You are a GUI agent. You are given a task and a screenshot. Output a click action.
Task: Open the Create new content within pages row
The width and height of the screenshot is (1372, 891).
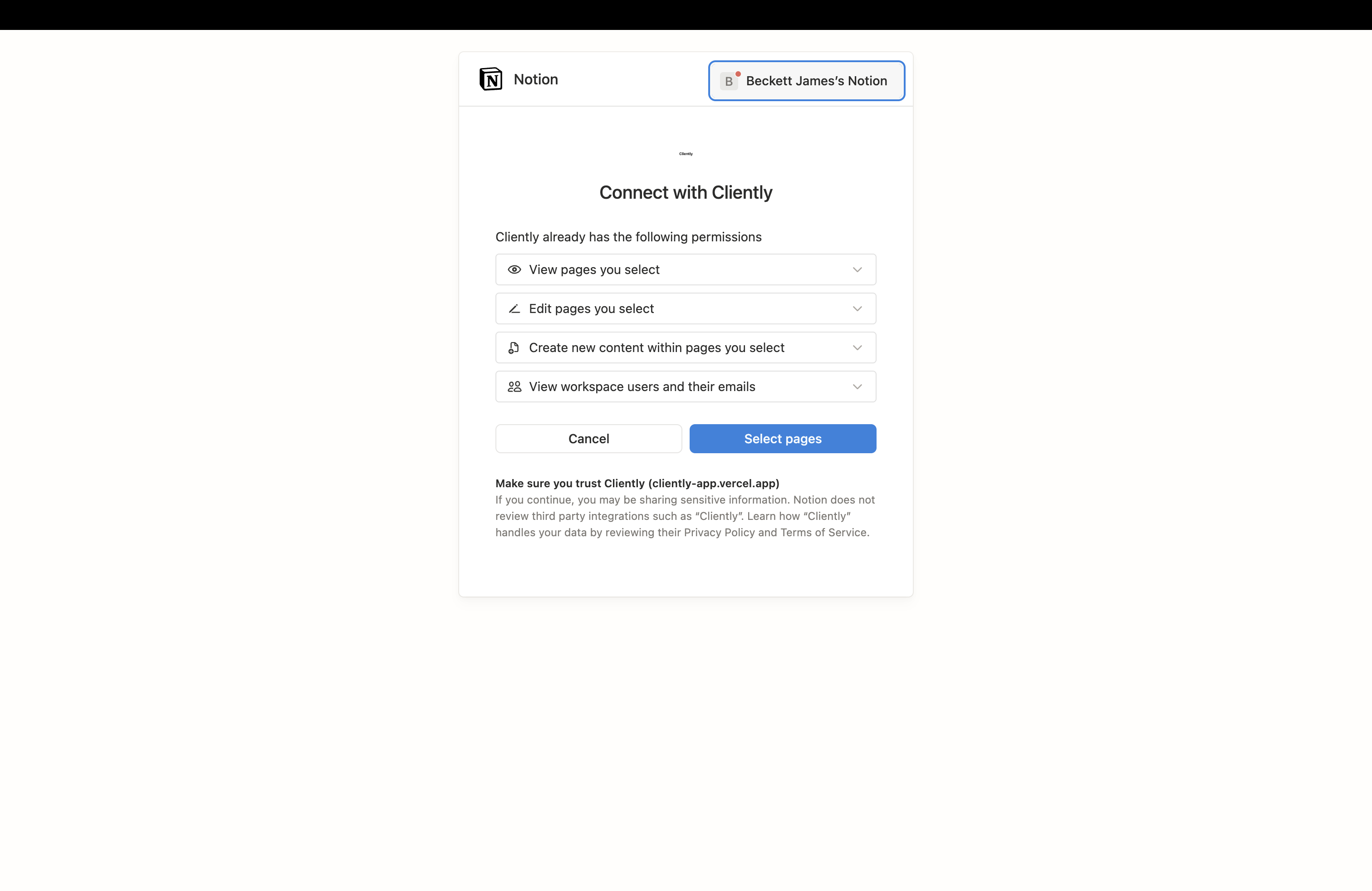coord(656,348)
